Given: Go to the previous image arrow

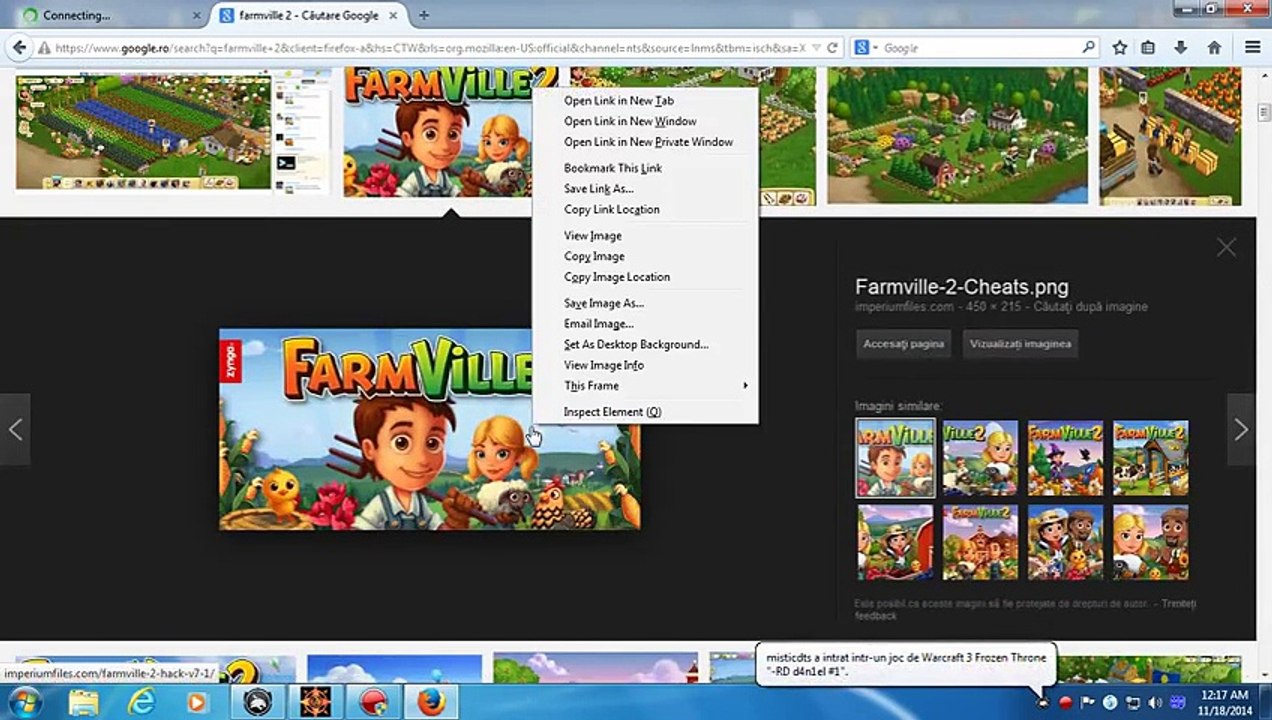Looking at the screenshot, I should click(x=15, y=429).
